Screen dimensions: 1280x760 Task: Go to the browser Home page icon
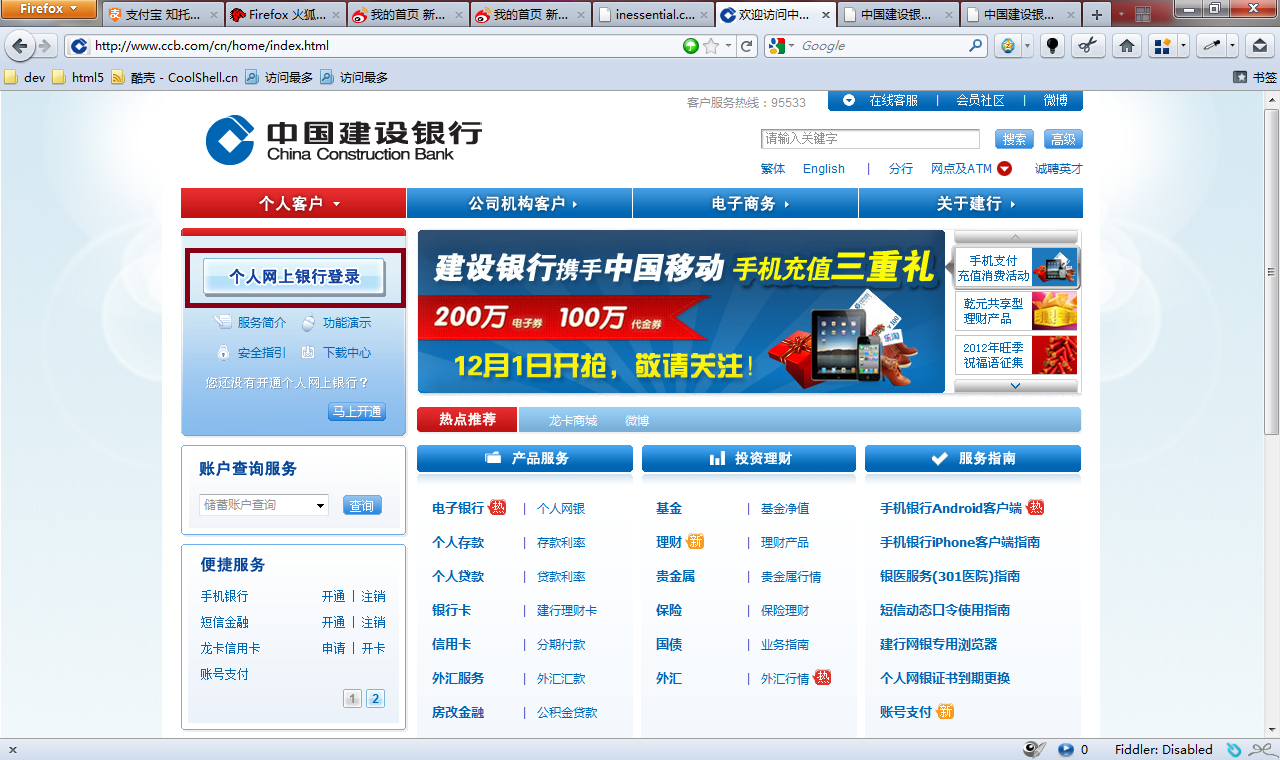1127,46
